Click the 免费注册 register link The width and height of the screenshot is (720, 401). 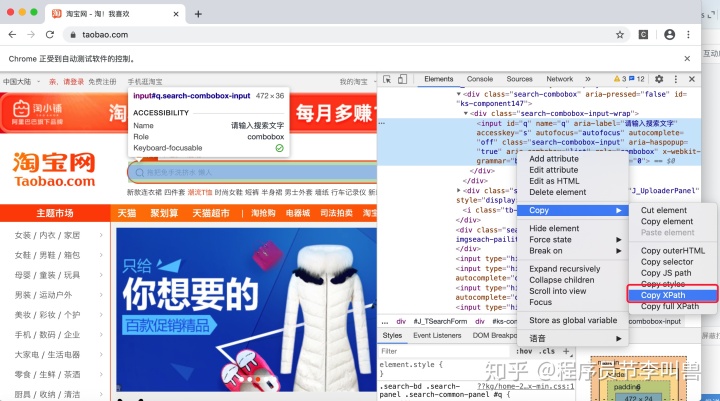(x=102, y=82)
